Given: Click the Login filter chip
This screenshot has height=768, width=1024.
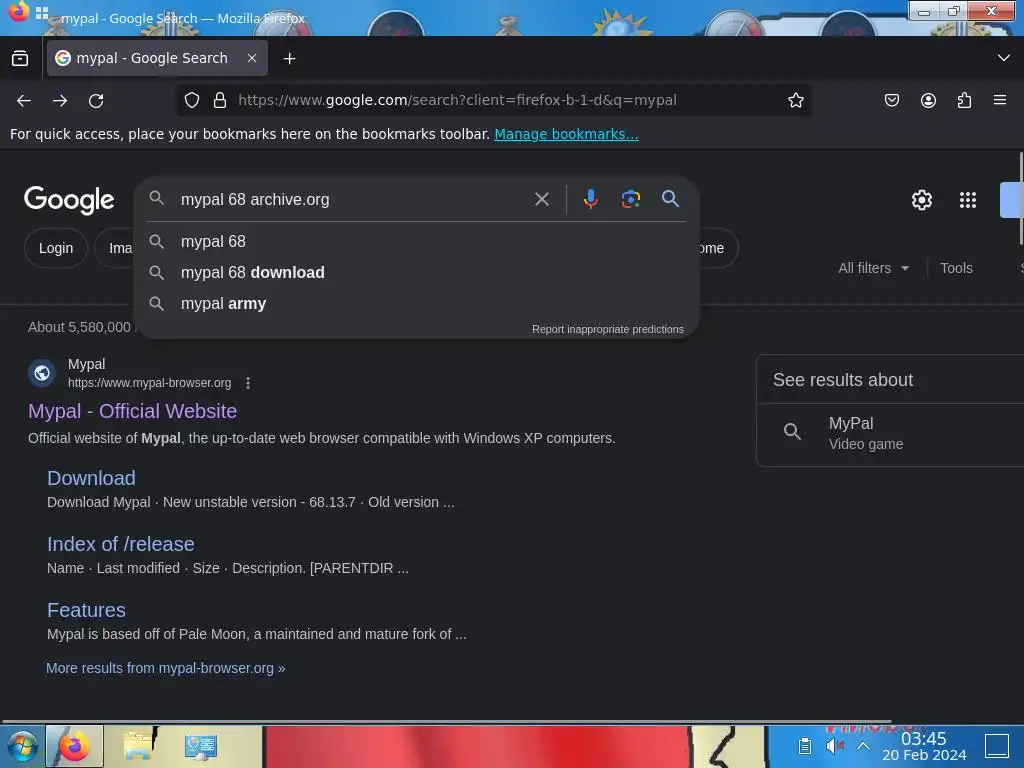Looking at the screenshot, I should (56, 248).
